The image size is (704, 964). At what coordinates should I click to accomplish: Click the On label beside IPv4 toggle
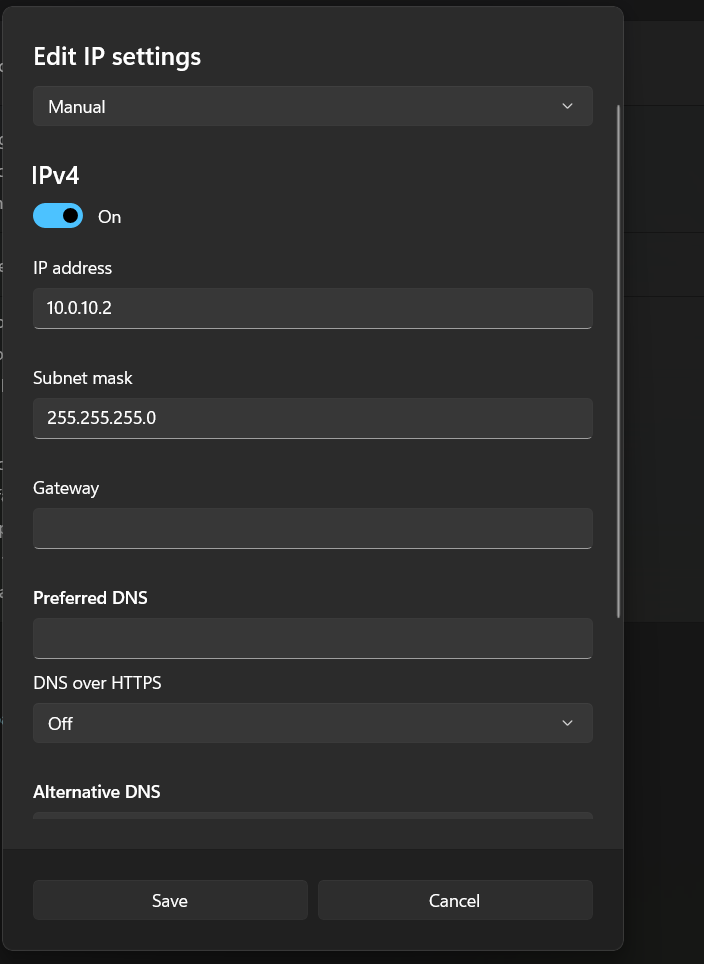(x=109, y=217)
